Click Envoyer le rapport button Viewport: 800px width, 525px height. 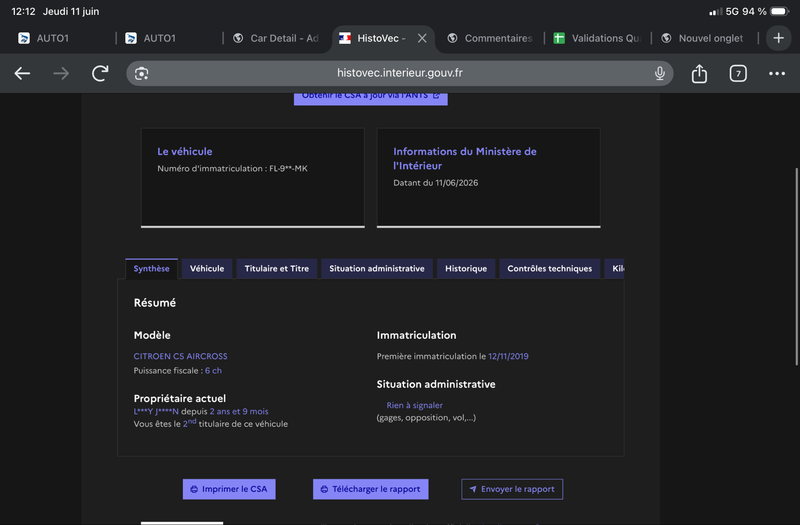pyautogui.click(x=512, y=489)
